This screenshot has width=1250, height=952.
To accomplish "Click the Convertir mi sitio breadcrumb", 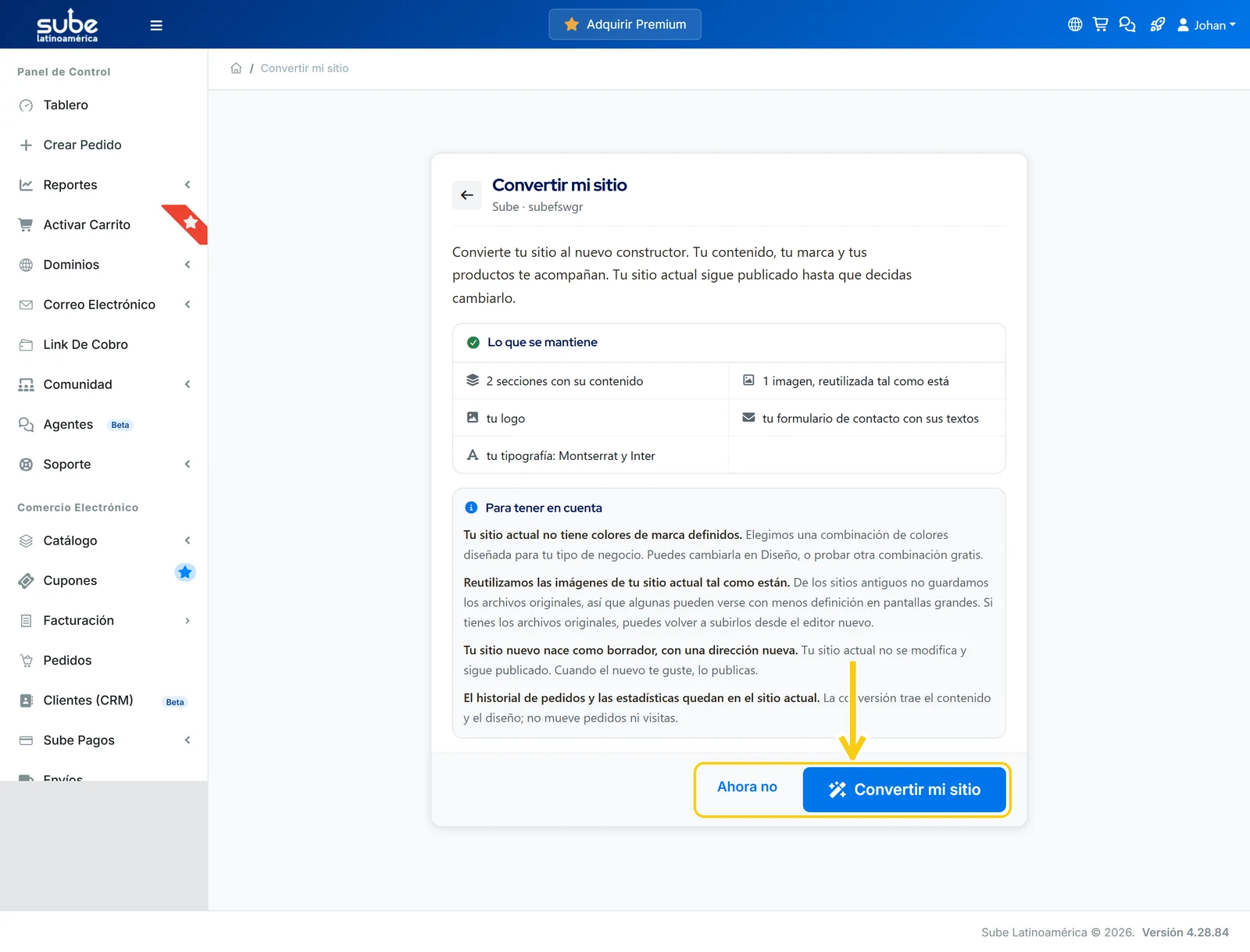I will tap(305, 68).
